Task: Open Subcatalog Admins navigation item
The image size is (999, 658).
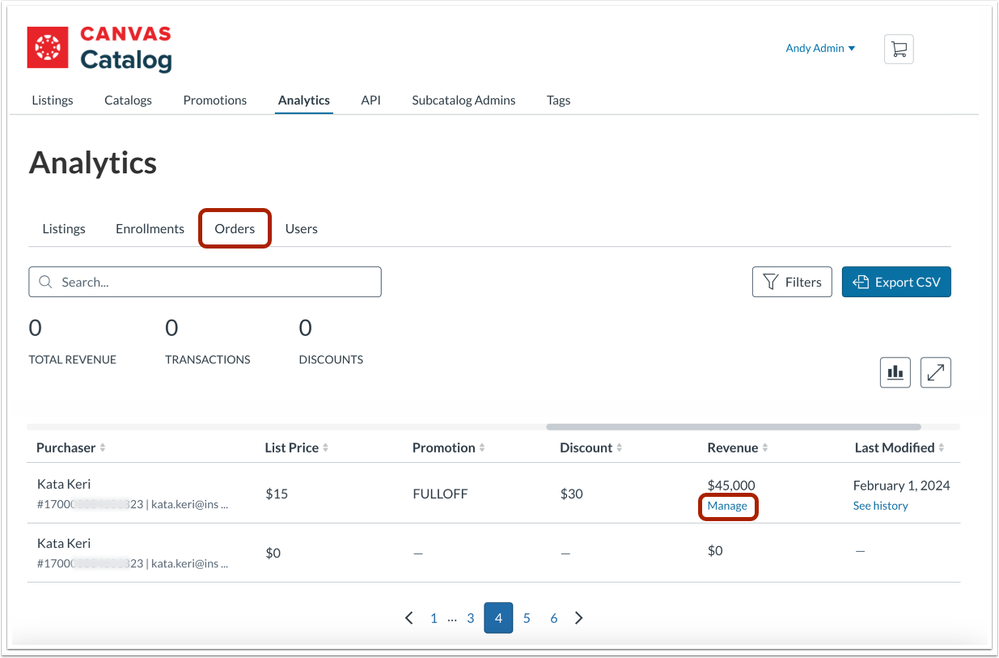Action: click(463, 100)
